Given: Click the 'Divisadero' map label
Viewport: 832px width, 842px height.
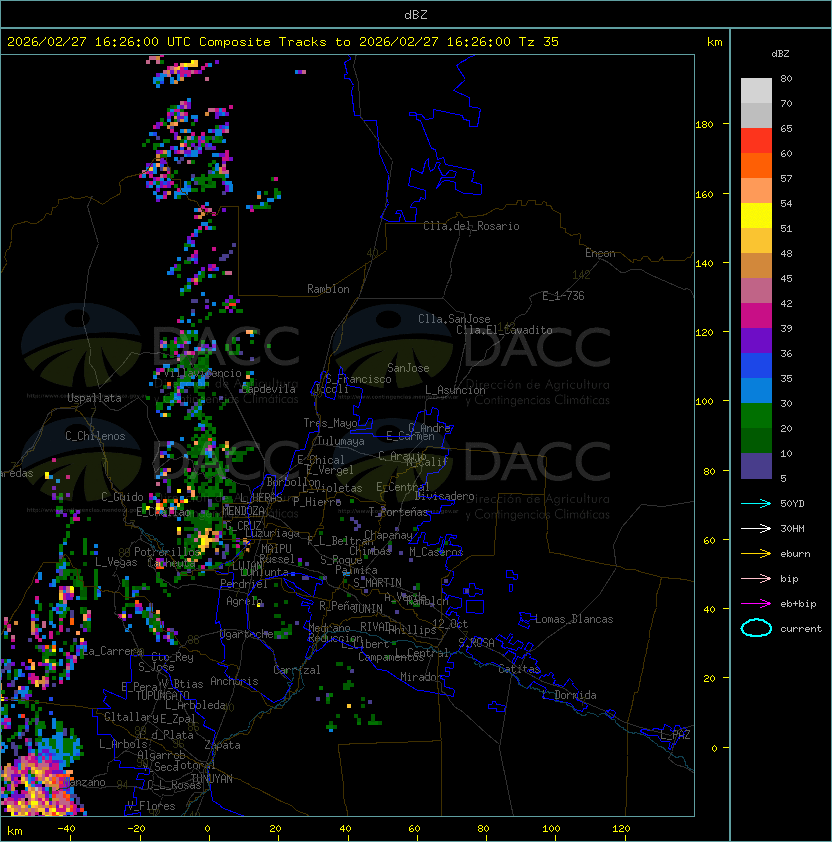Looking at the screenshot, I should point(445,496).
